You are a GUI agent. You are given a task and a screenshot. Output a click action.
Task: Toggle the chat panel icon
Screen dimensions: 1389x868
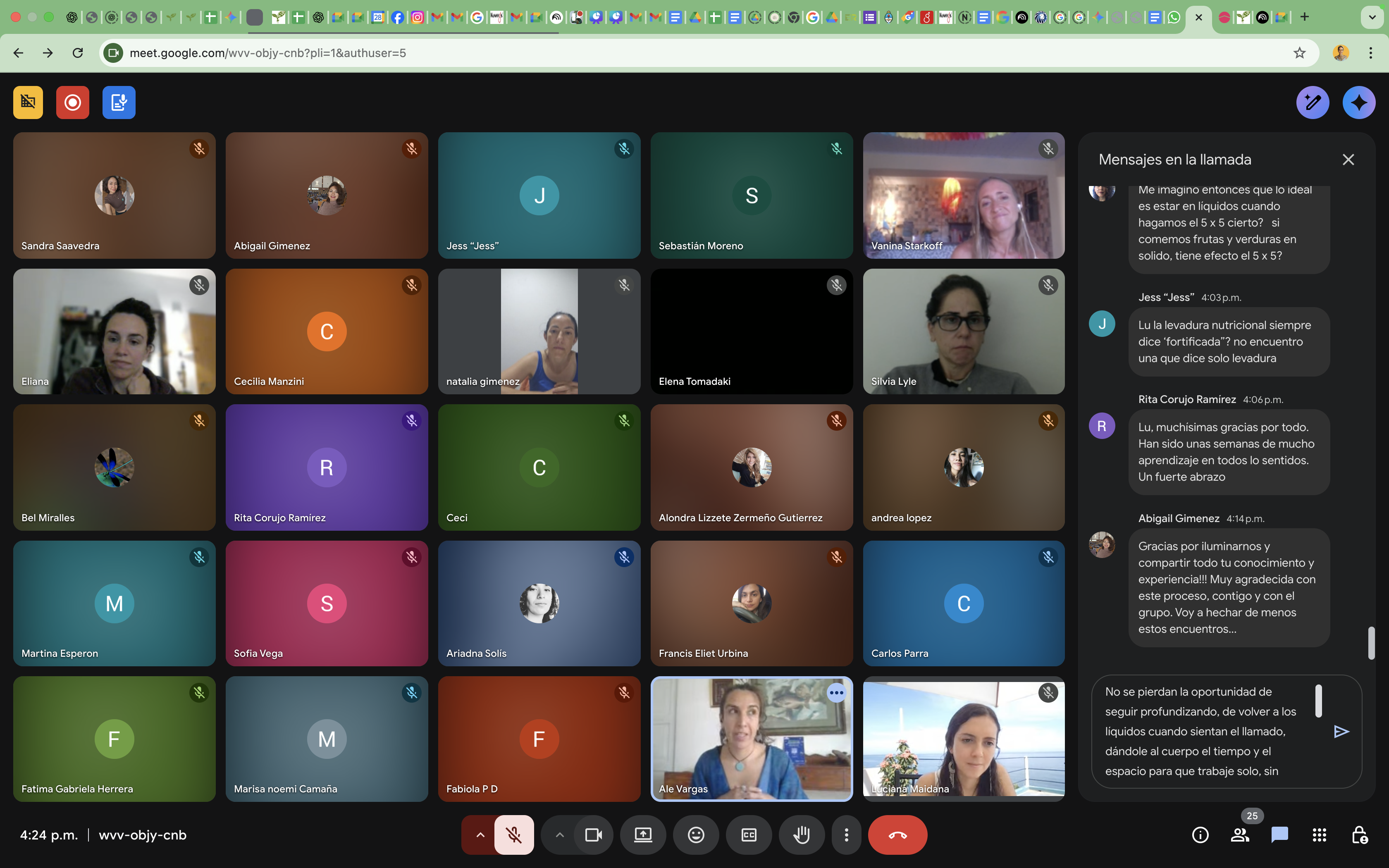(1279, 835)
